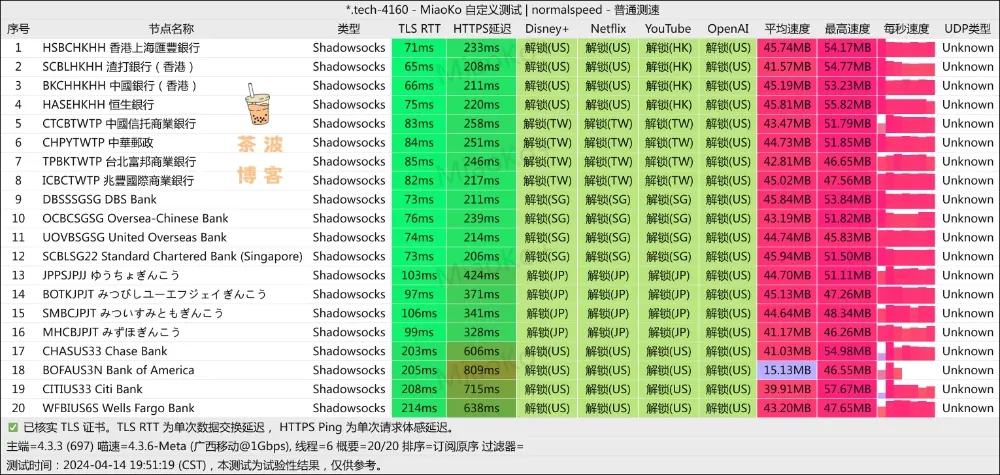This screenshot has height=475, width=1000.
Task: Select the 最高速度 column header
Action: 848,29
